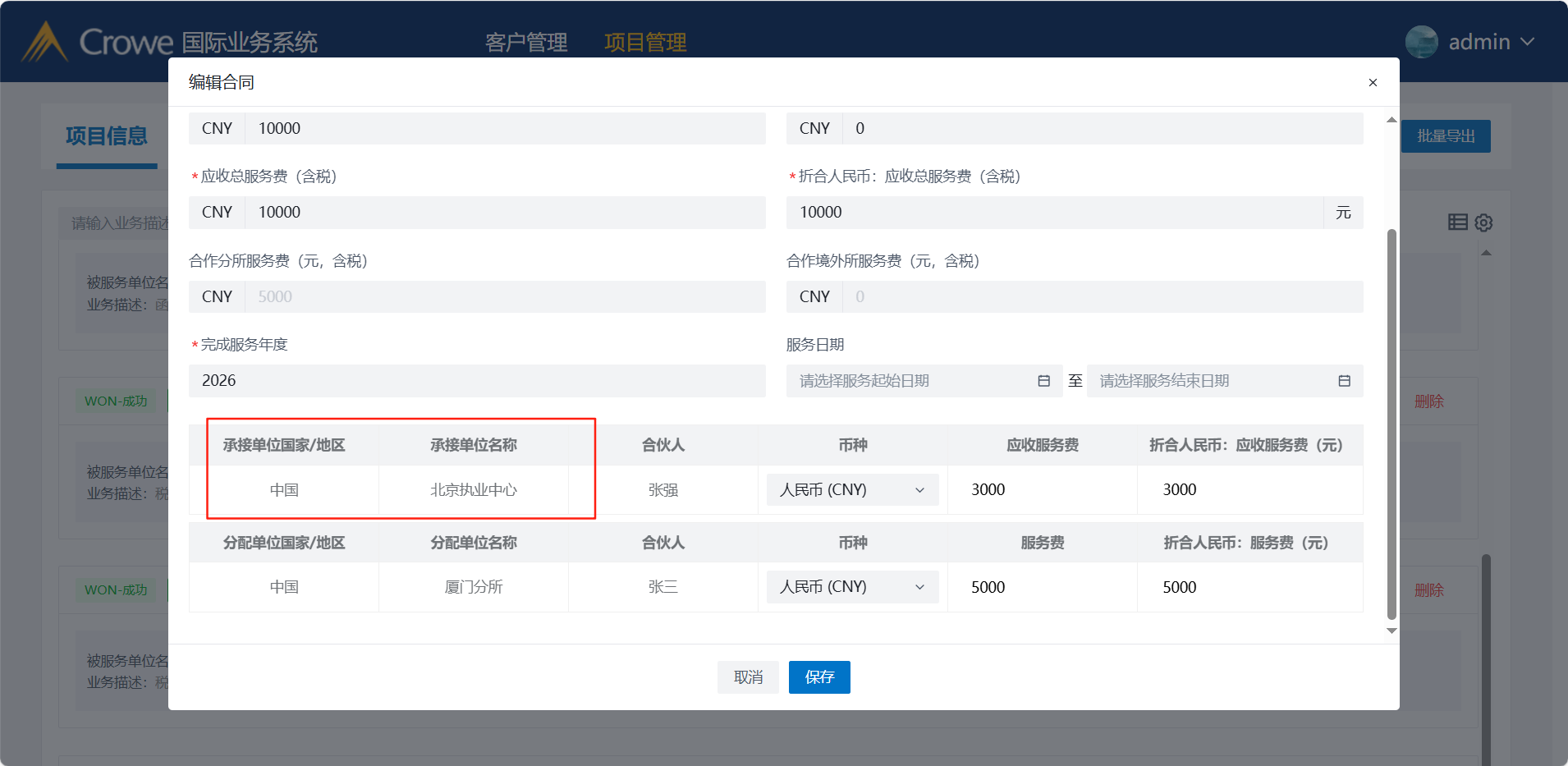1568x766 pixels.
Task: Click the dialog vertical scrollbar thumb
Action: pyautogui.click(x=1391, y=424)
